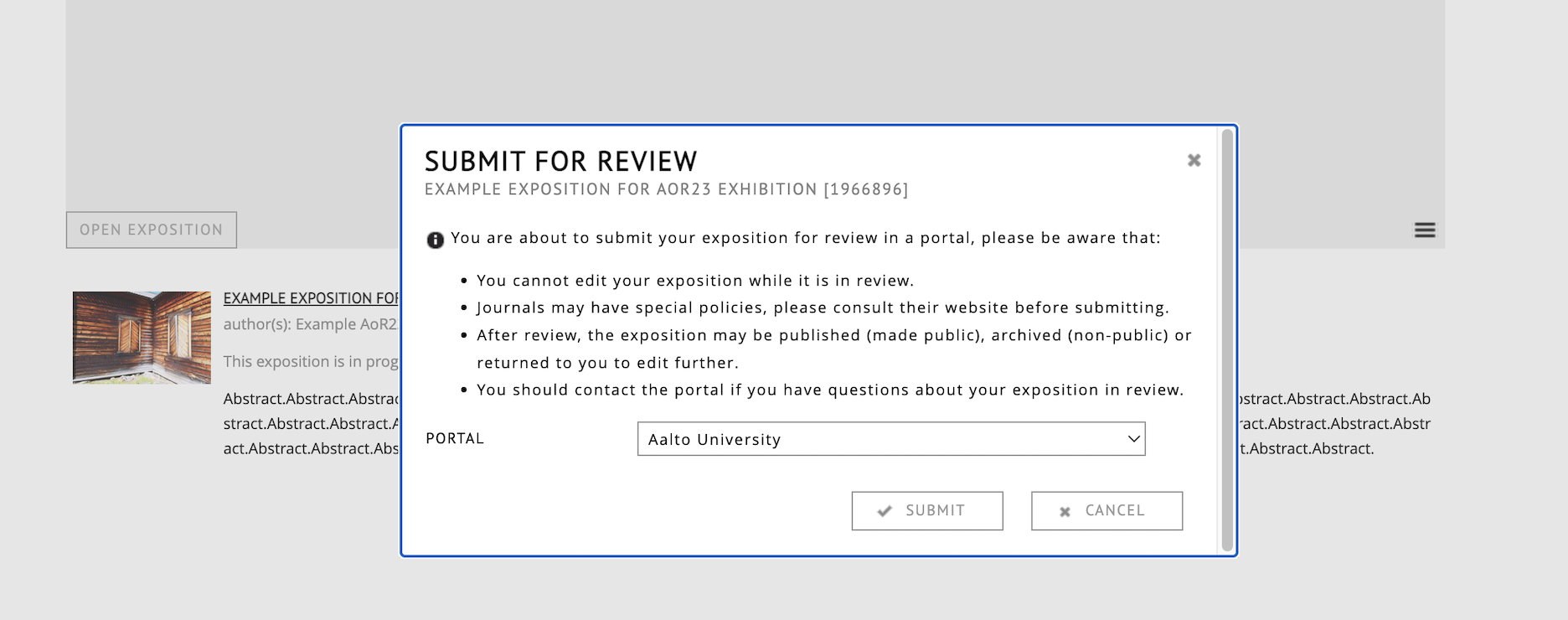The height and width of the screenshot is (620, 1568).
Task: Open the Example Exposition title link
Action: point(311,298)
